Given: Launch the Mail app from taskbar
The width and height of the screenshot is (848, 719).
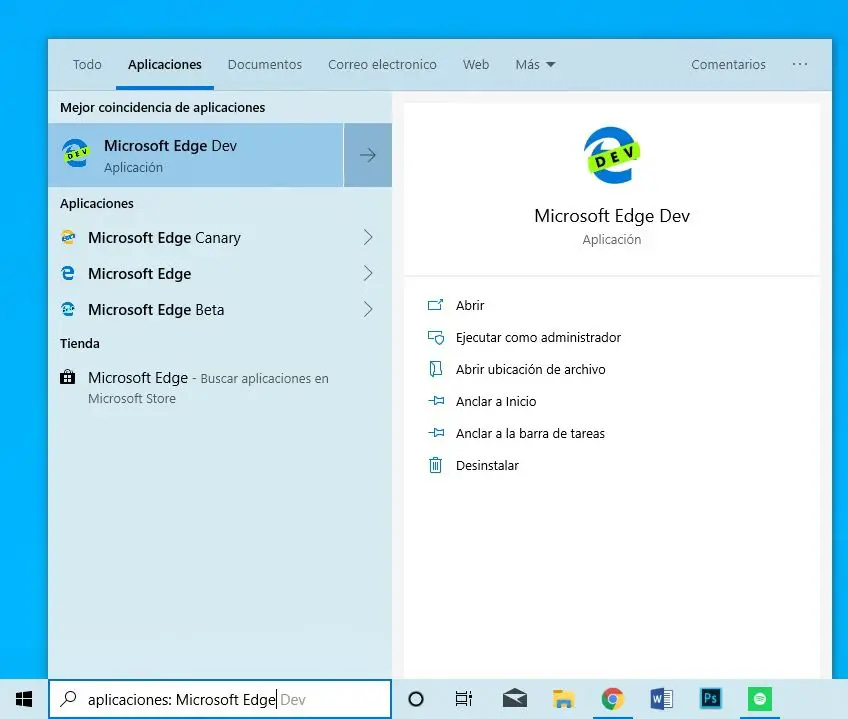Looking at the screenshot, I should 514,699.
